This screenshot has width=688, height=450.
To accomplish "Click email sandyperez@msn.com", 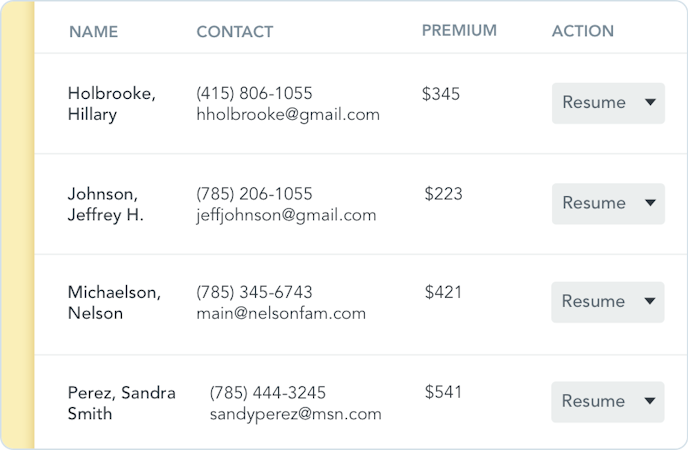I will click(x=295, y=413).
